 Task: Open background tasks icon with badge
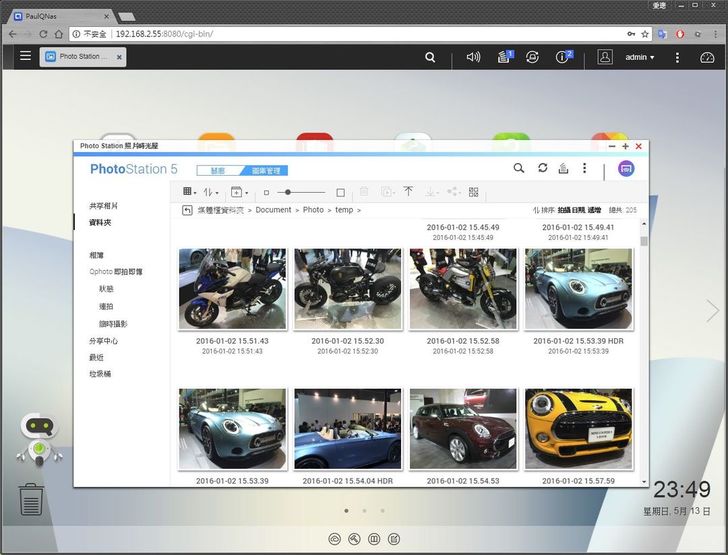click(505, 57)
